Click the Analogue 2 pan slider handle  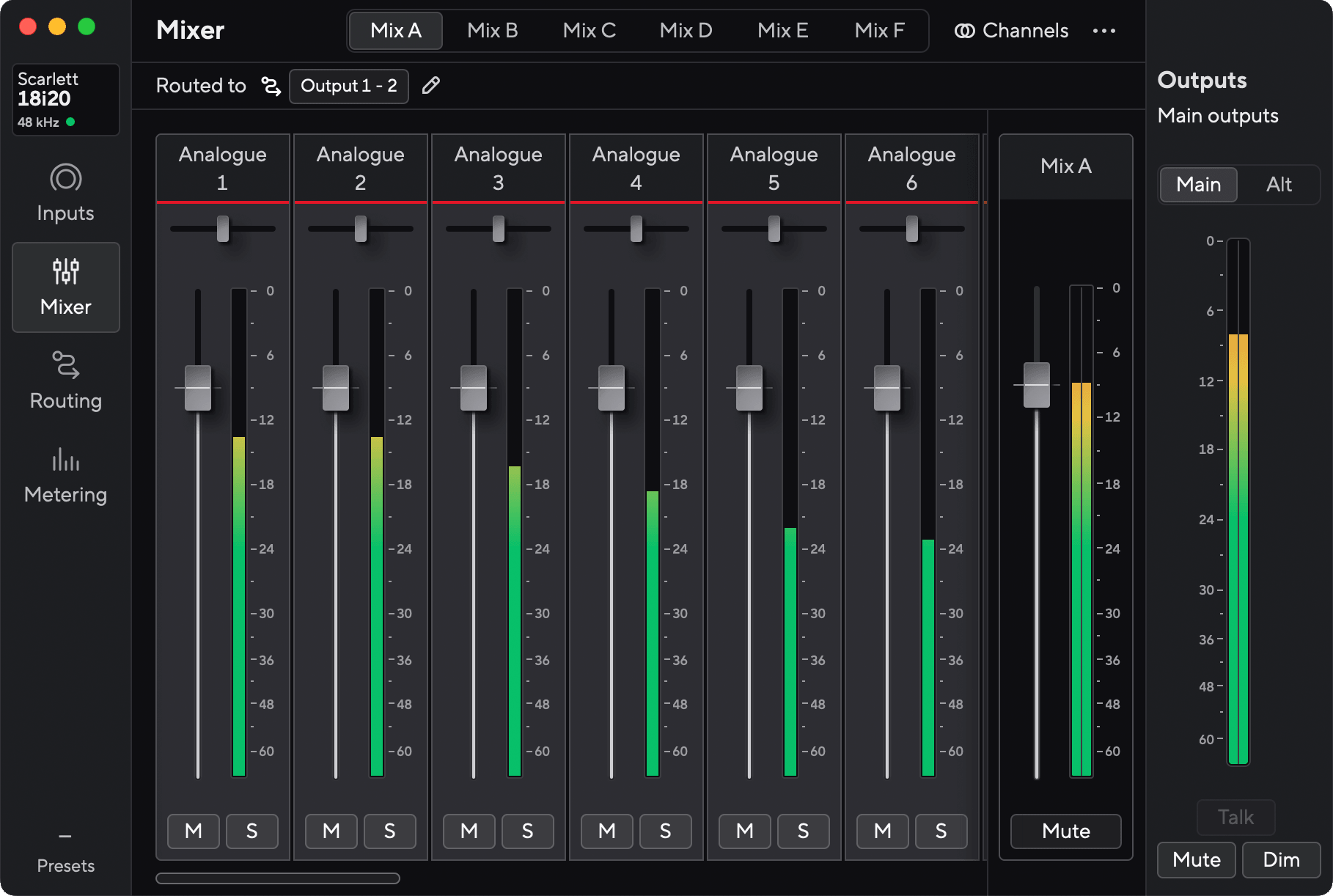point(361,229)
